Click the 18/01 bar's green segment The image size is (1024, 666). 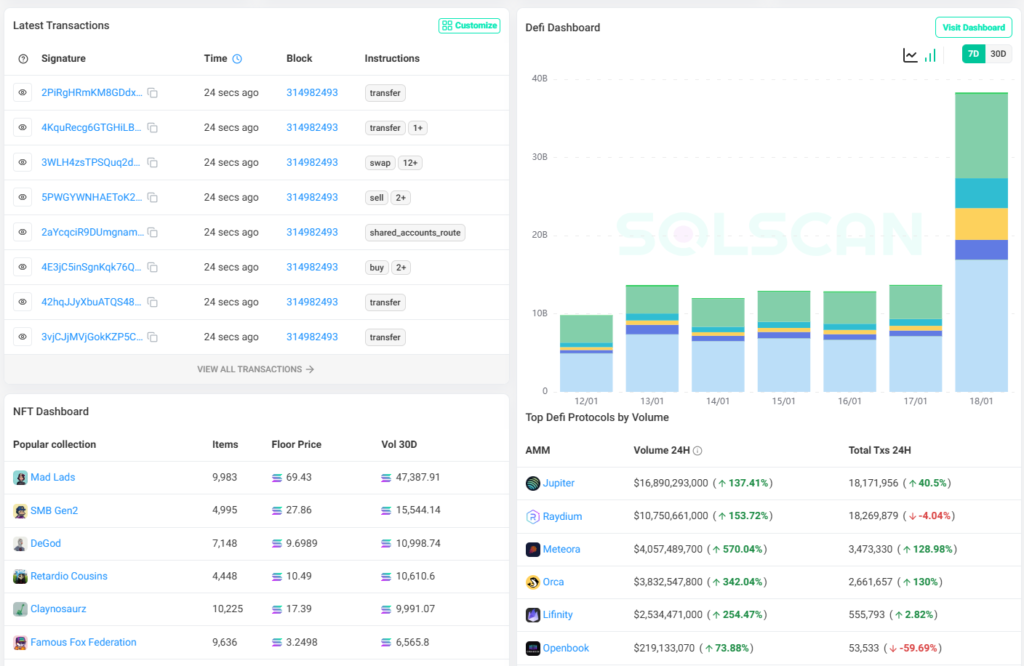(x=981, y=135)
